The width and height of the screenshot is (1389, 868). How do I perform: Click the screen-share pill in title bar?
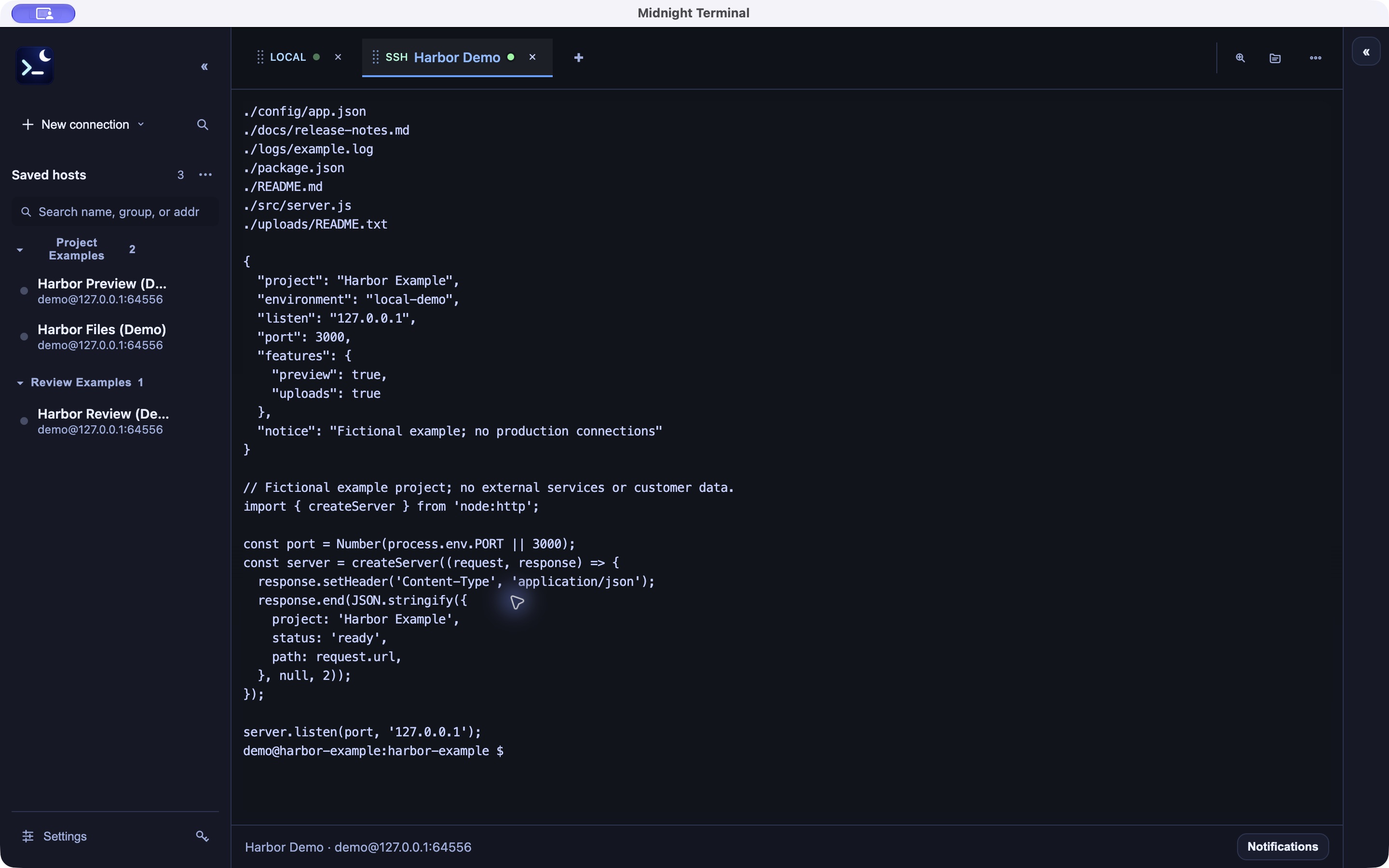click(43, 13)
